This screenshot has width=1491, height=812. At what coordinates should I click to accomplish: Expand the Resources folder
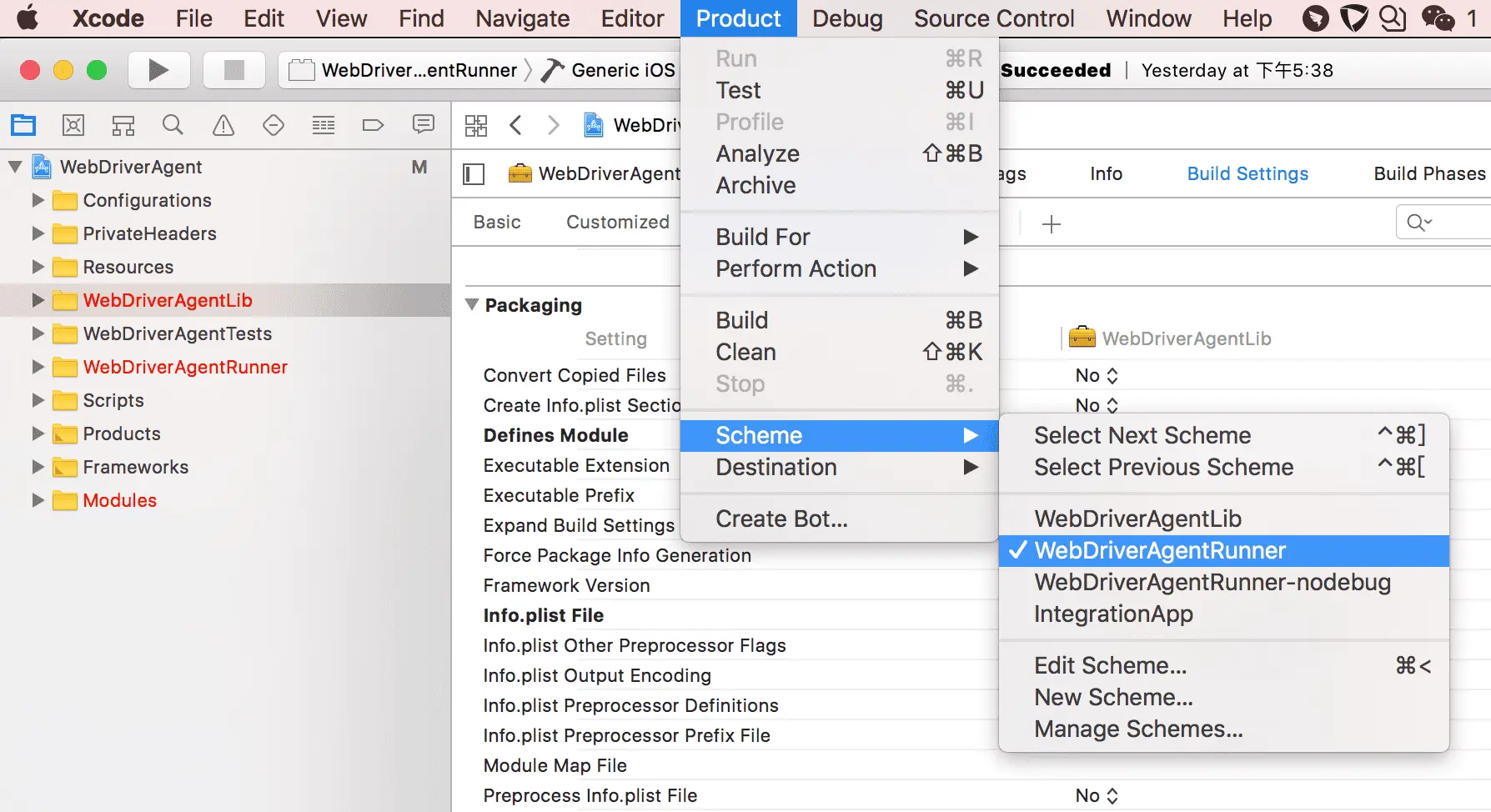[x=38, y=267]
